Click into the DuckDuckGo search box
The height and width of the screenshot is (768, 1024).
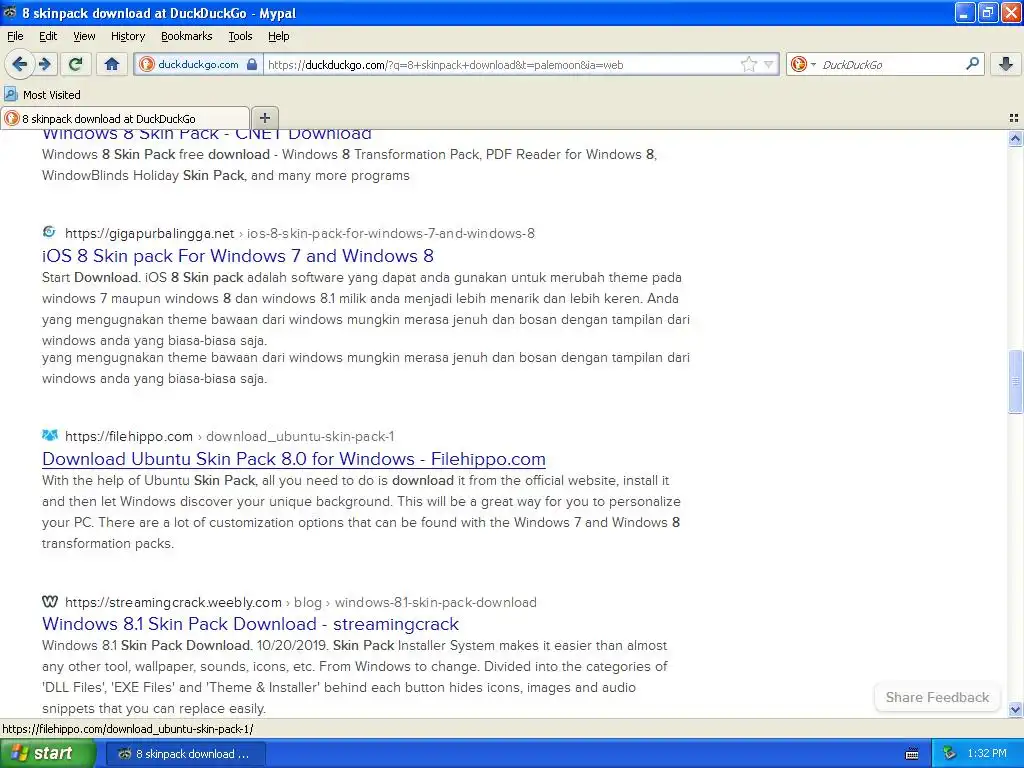(889, 64)
